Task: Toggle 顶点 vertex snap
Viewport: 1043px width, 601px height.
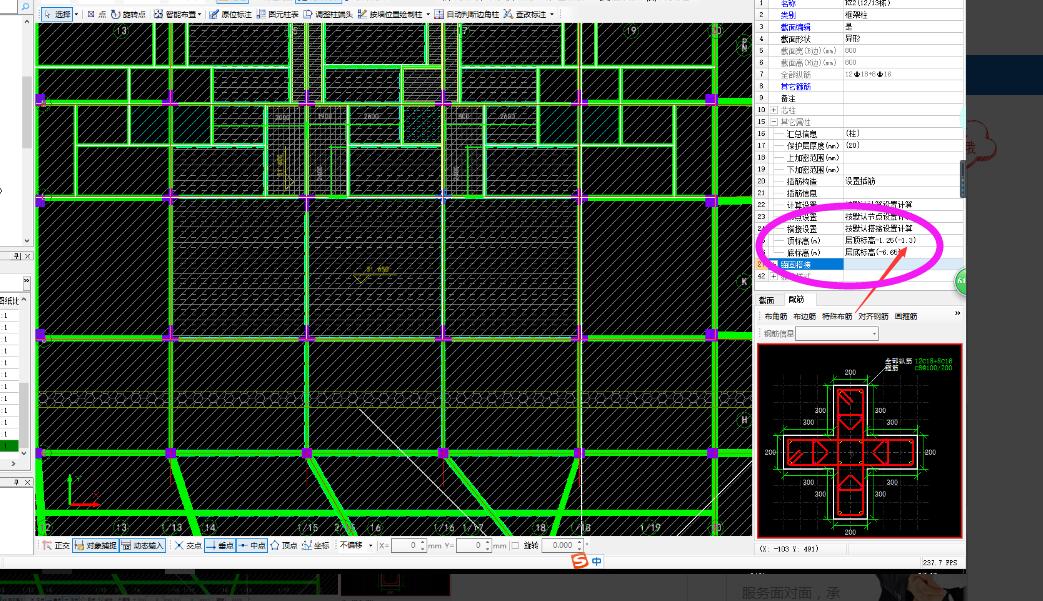Action: point(283,545)
